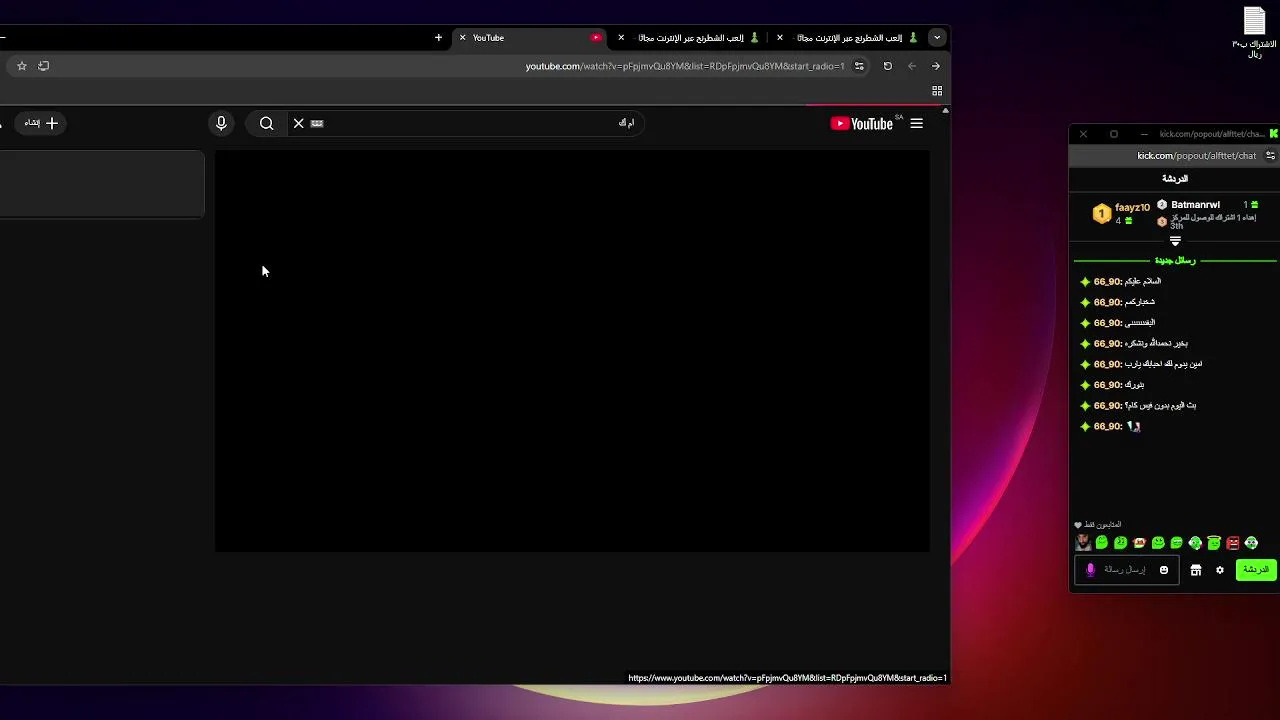Start voice search with microphone icon
This screenshot has height=720, width=1280.
[221, 123]
